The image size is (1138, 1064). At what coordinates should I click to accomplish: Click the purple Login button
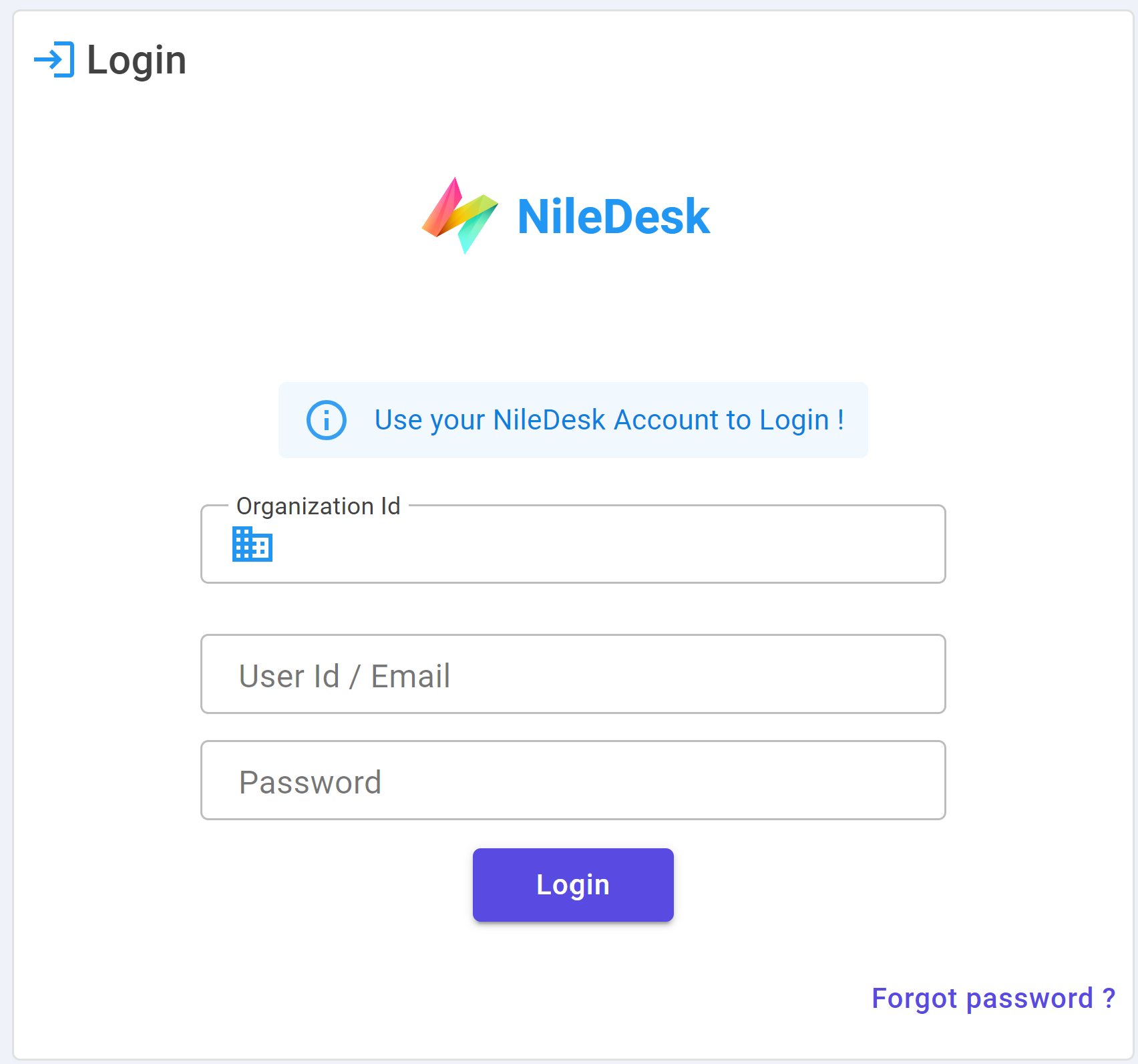pyautogui.click(x=573, y=885)
